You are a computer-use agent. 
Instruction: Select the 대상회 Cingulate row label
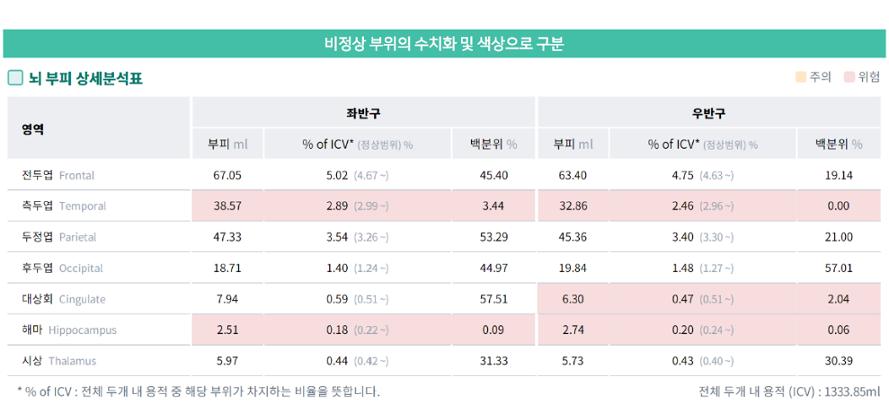64,299
